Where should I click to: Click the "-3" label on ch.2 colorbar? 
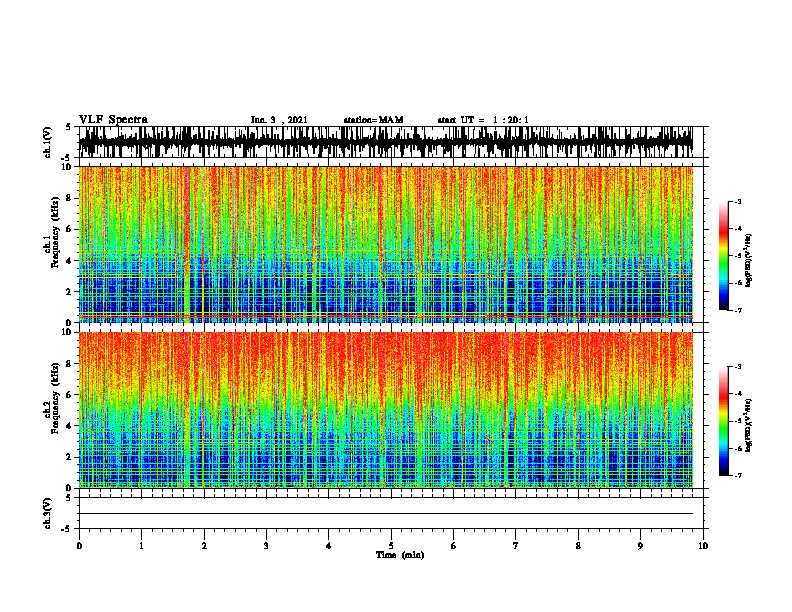[x=738, y=367]
